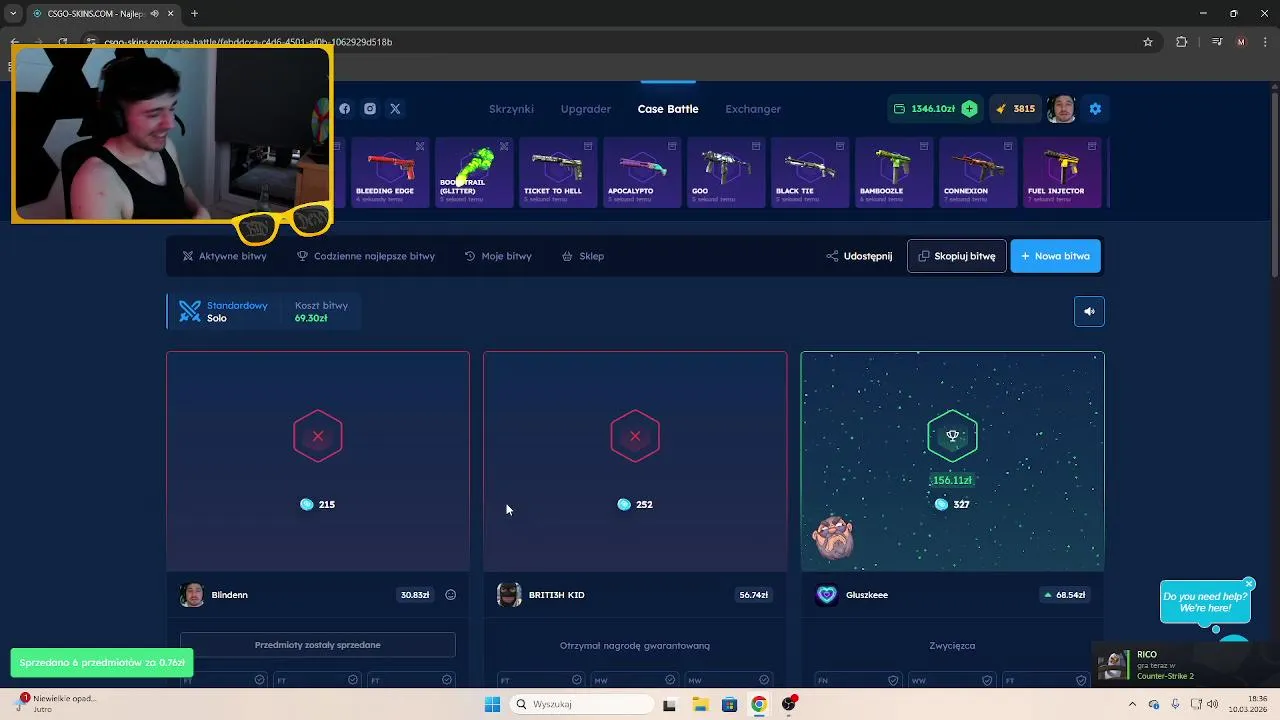Open the GOO drop card

click(x=726, y=173)
